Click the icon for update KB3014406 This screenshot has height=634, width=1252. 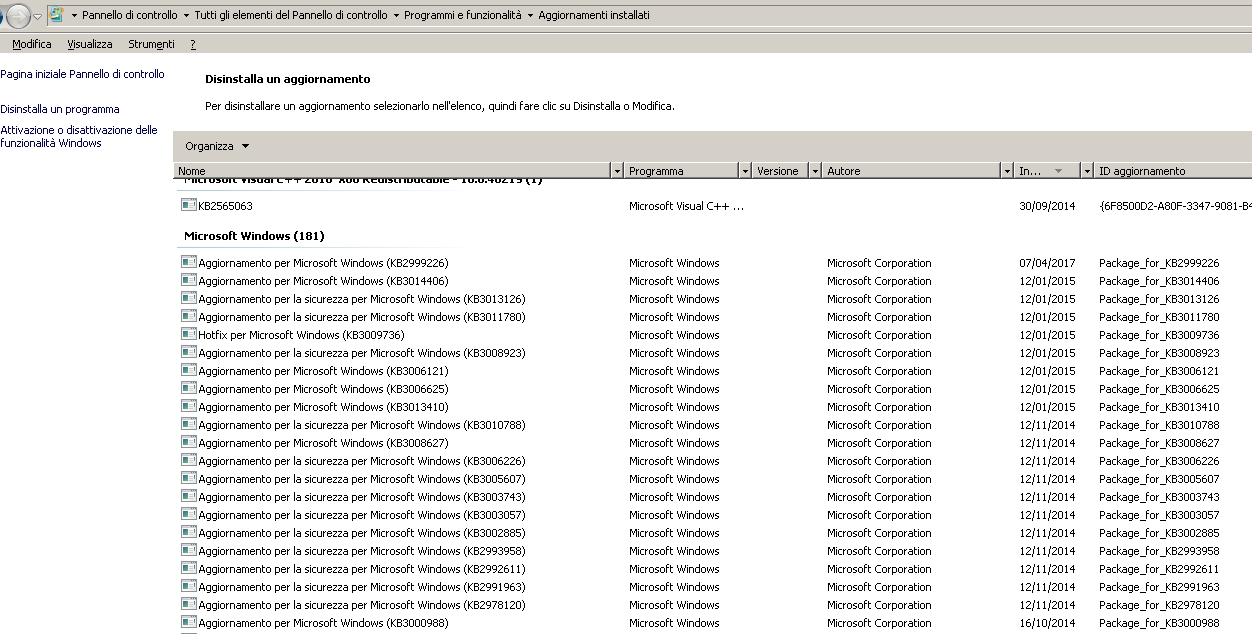pyautogui.click(x=188, y=279)
